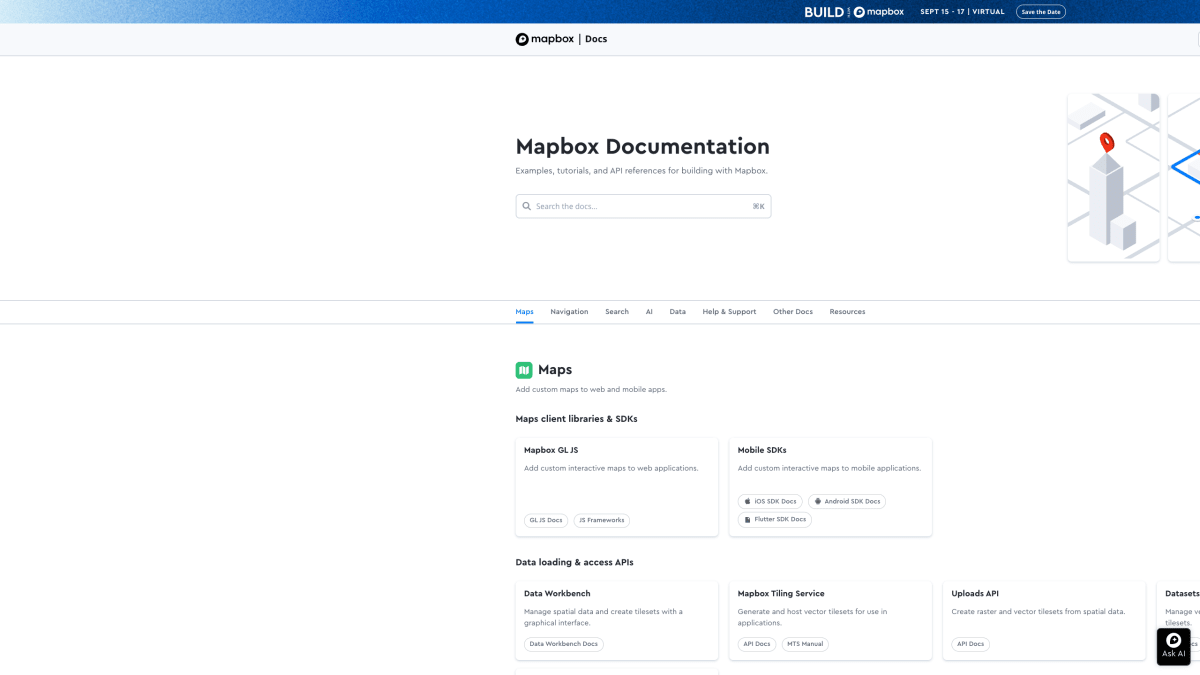Click the green Maps section icon
1200x675 pixels.
point(524,370)
